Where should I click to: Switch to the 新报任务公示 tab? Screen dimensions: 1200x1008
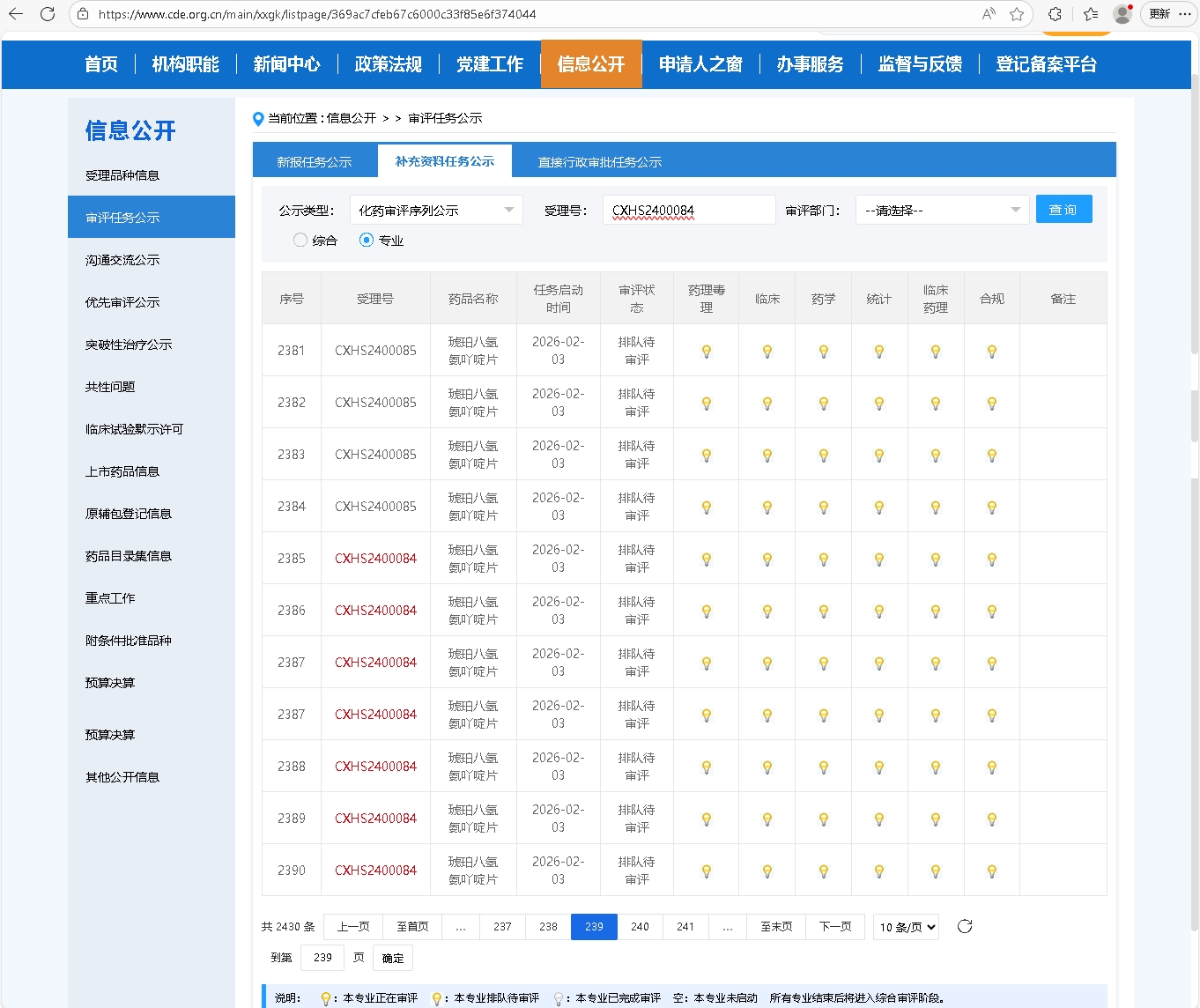(315, 161)
